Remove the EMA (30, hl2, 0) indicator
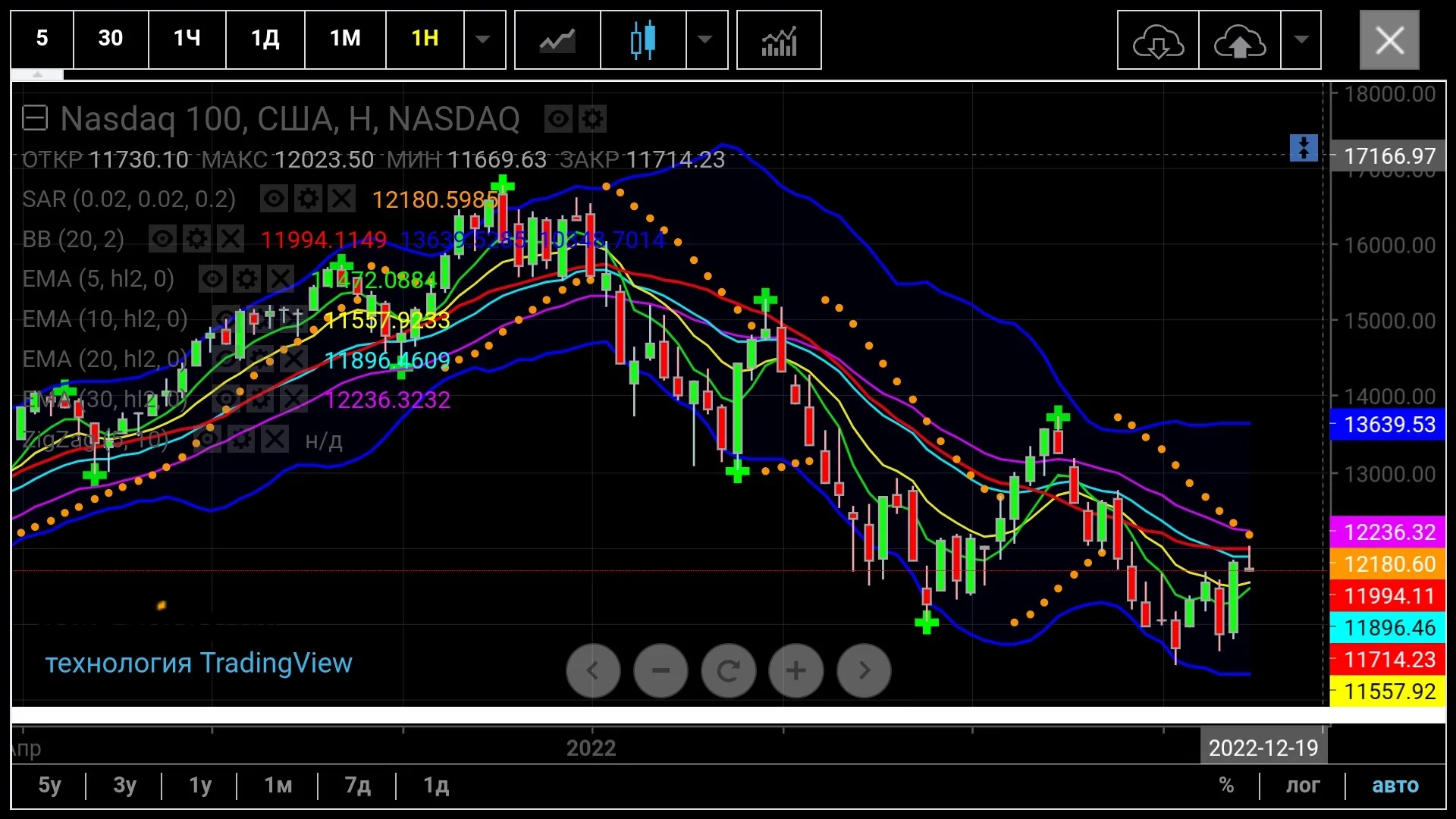This screenshot has height=819, width=1456. [294, 399]
